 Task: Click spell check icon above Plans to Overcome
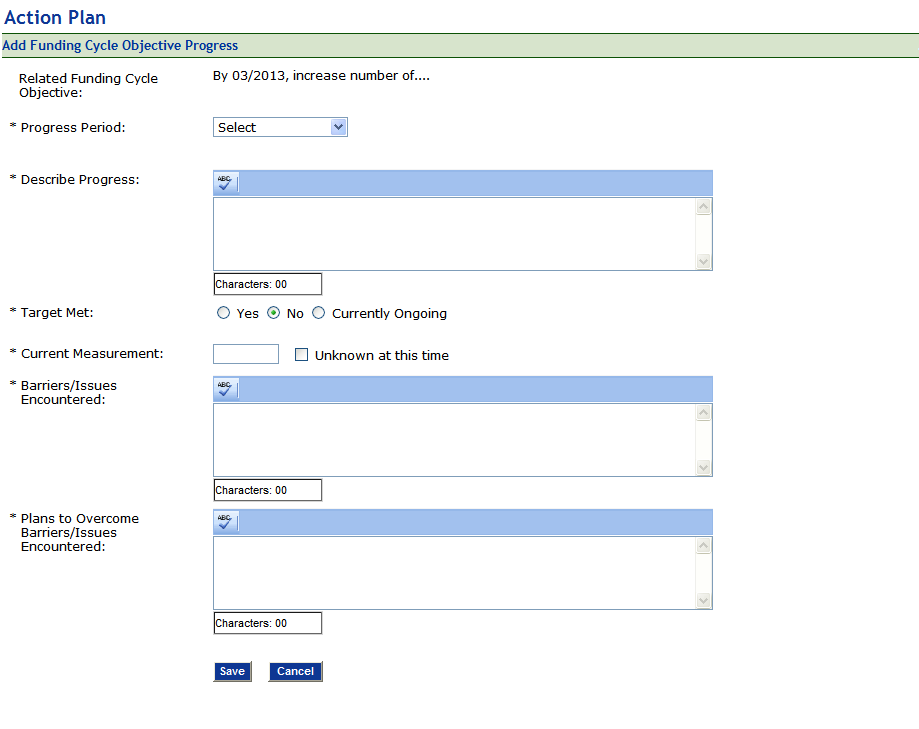(226, 522)
